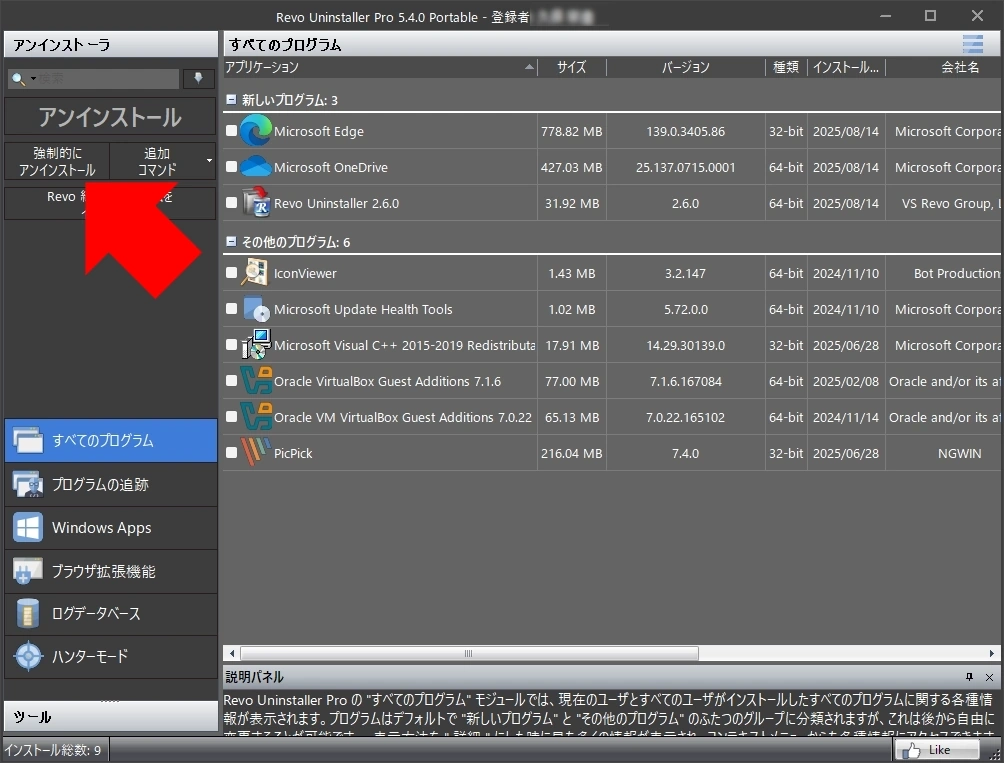Click 強制的にアンインストール button
Viewport: 1004px width, 763px height.
(57, 161)
